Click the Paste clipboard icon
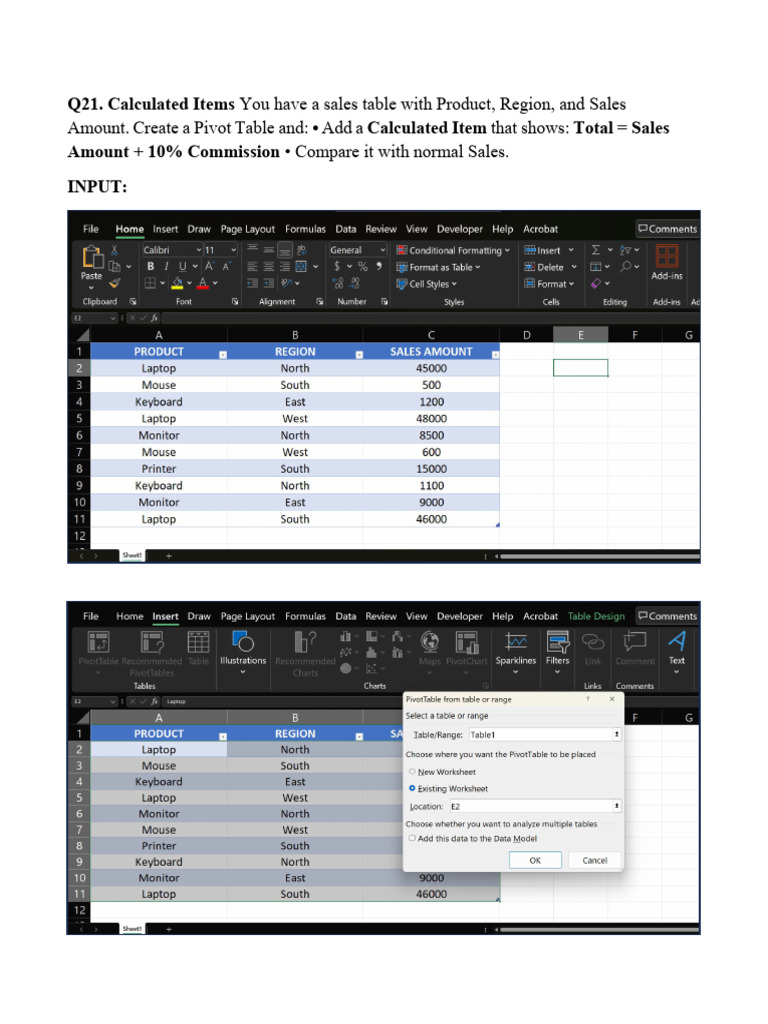This screenshot has height=1024, width=768. point(92,257)
